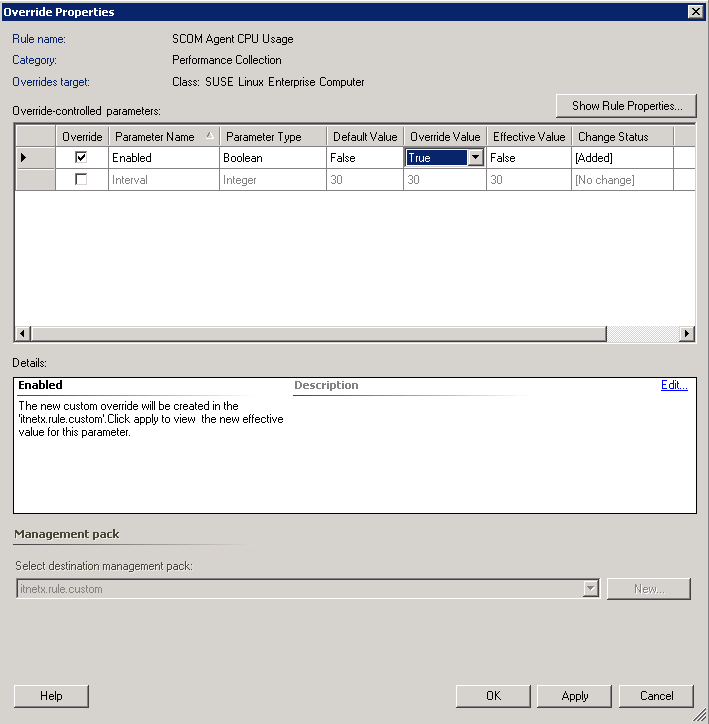Click the False effective value cell
Viewport: 709px width, 724px height.
529,157
